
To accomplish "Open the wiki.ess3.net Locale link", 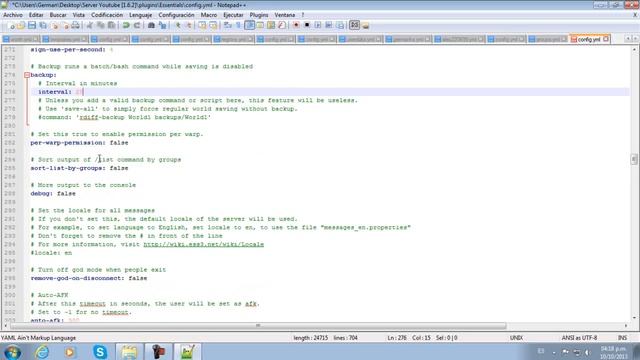I will pos(203,244).
